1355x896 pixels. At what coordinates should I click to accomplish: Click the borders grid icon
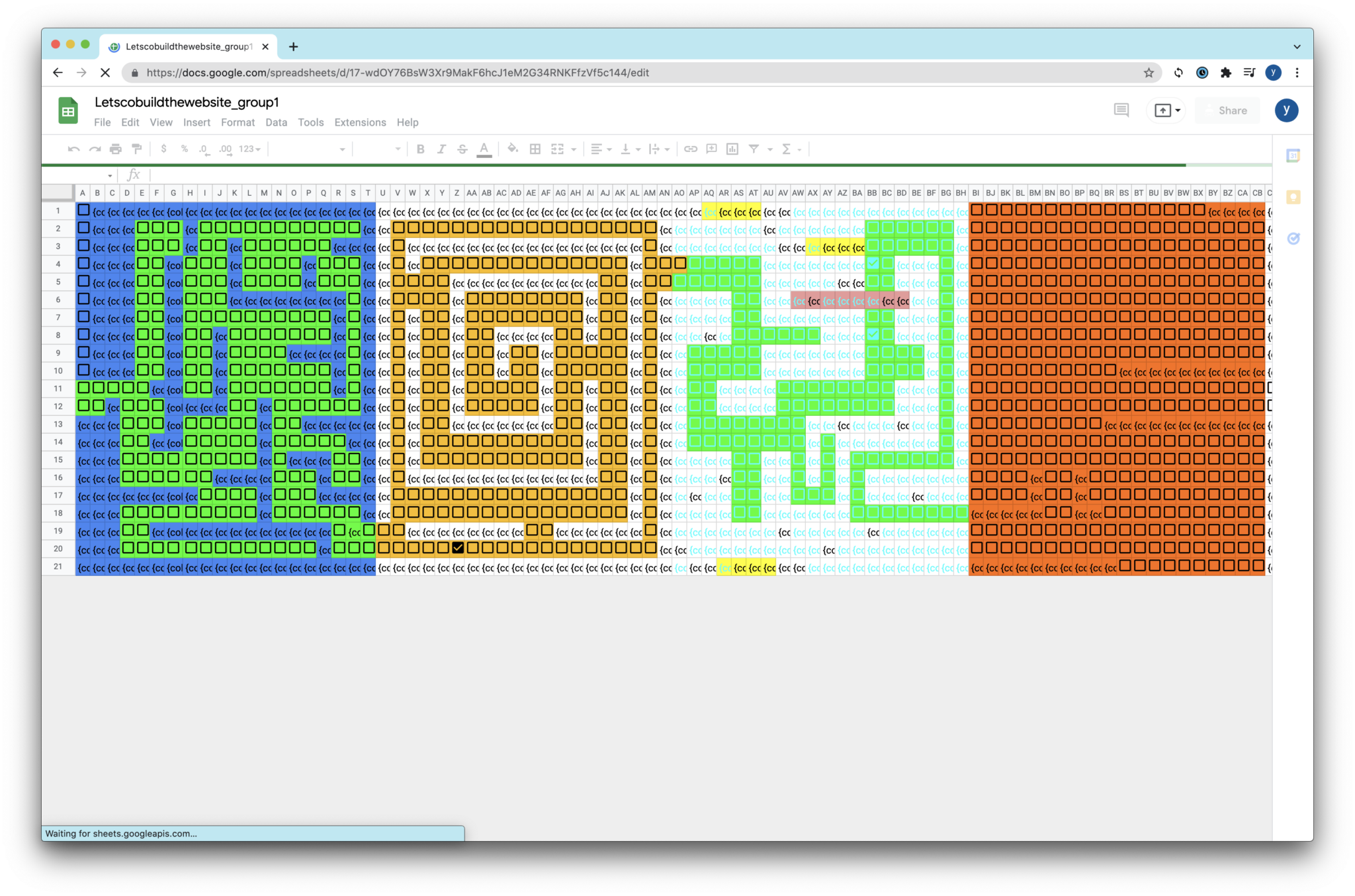coord(535,149)
